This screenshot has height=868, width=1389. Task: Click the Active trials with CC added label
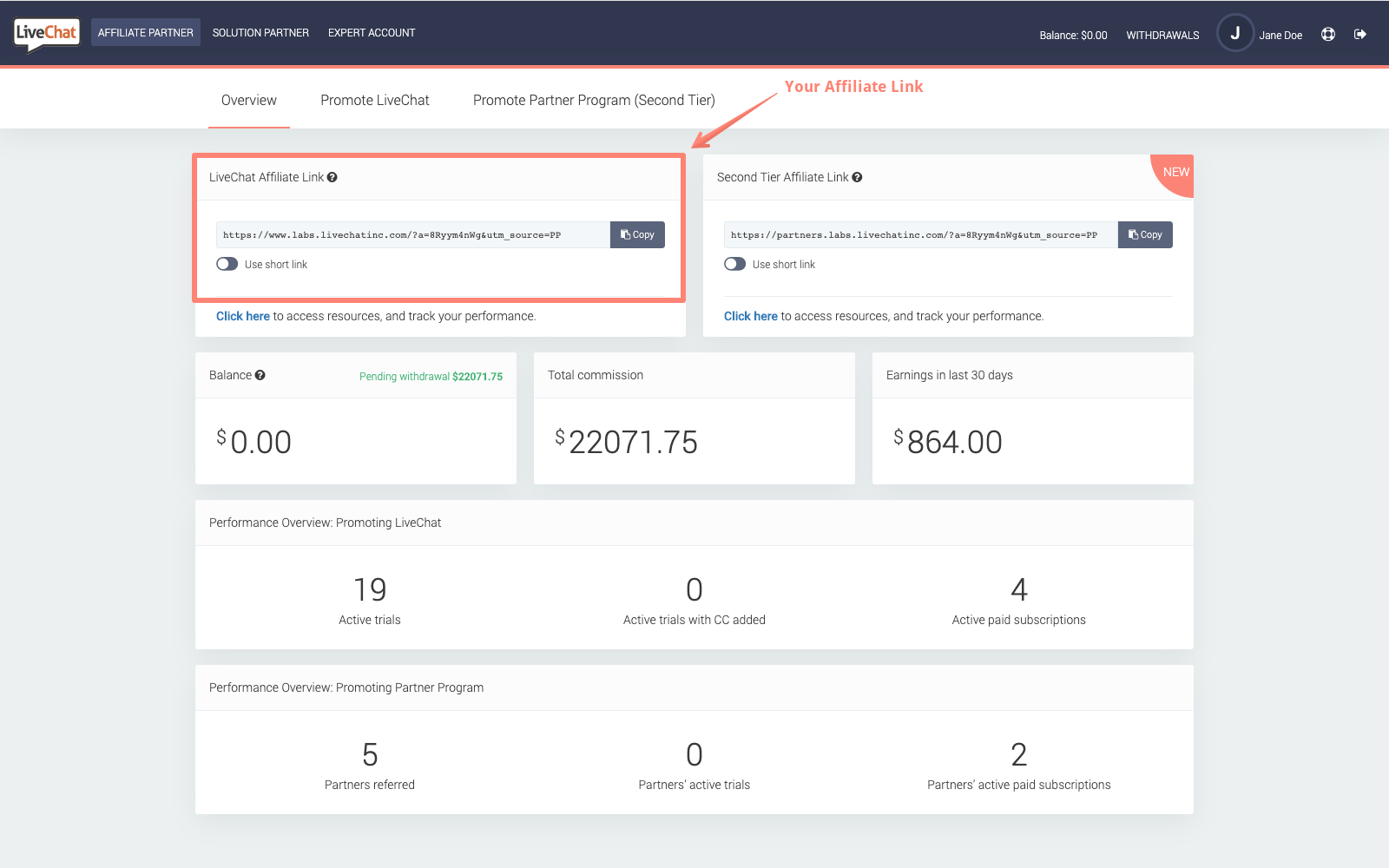(694, 620)
